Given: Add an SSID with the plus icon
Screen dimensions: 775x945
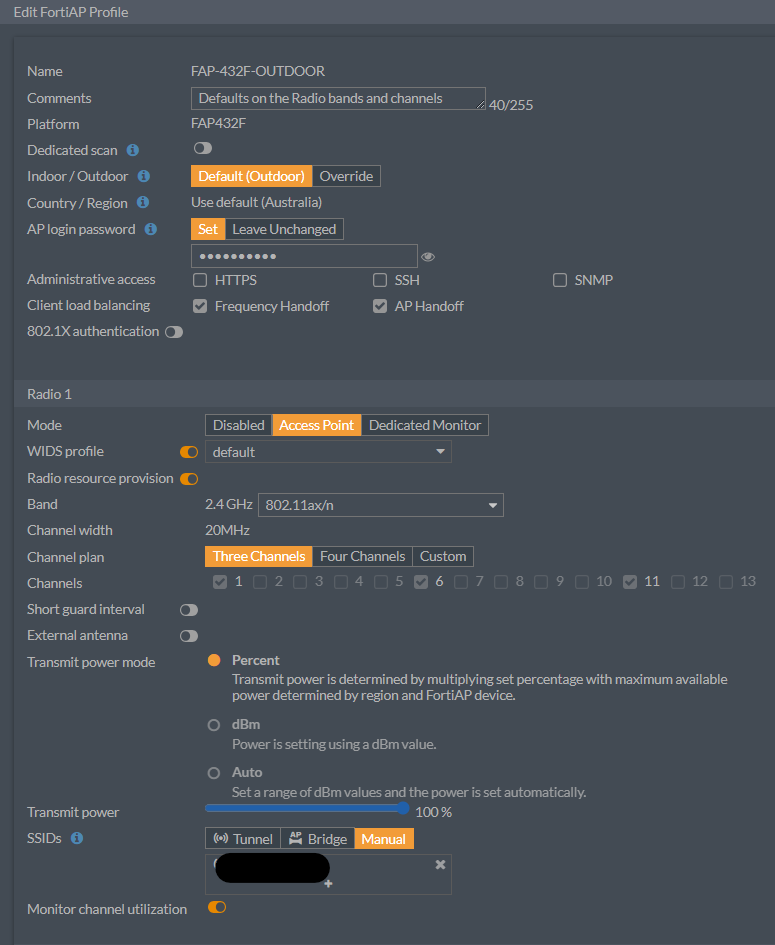Looking at the screenshot, I should 328,883.
